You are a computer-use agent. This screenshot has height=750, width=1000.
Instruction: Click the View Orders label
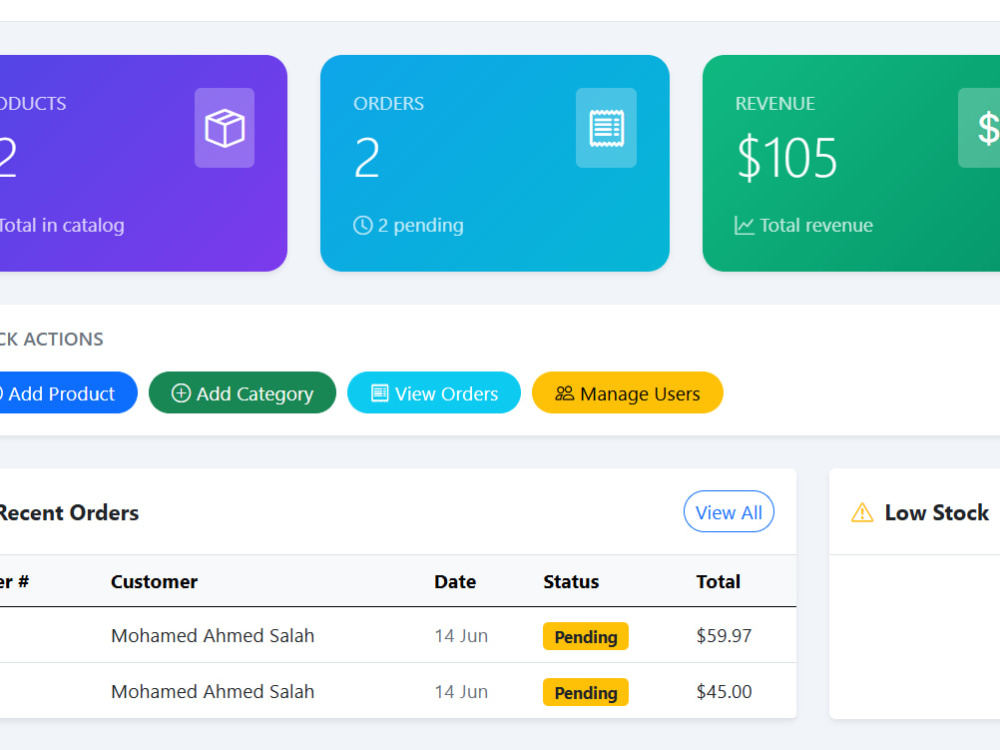pyautogui.click(x=446, y=393)
